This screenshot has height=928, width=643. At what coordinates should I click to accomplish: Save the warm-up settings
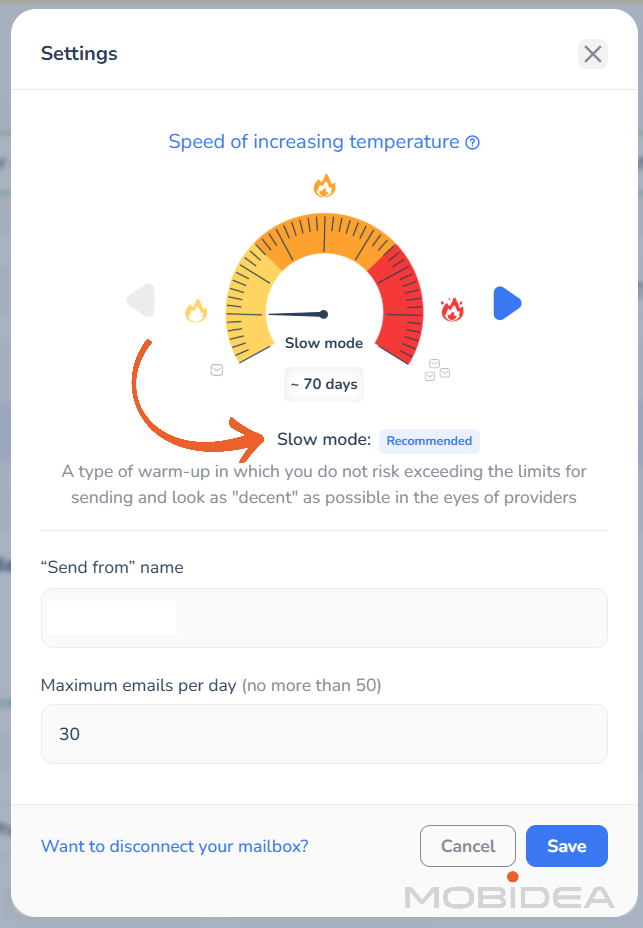point(566,846)
